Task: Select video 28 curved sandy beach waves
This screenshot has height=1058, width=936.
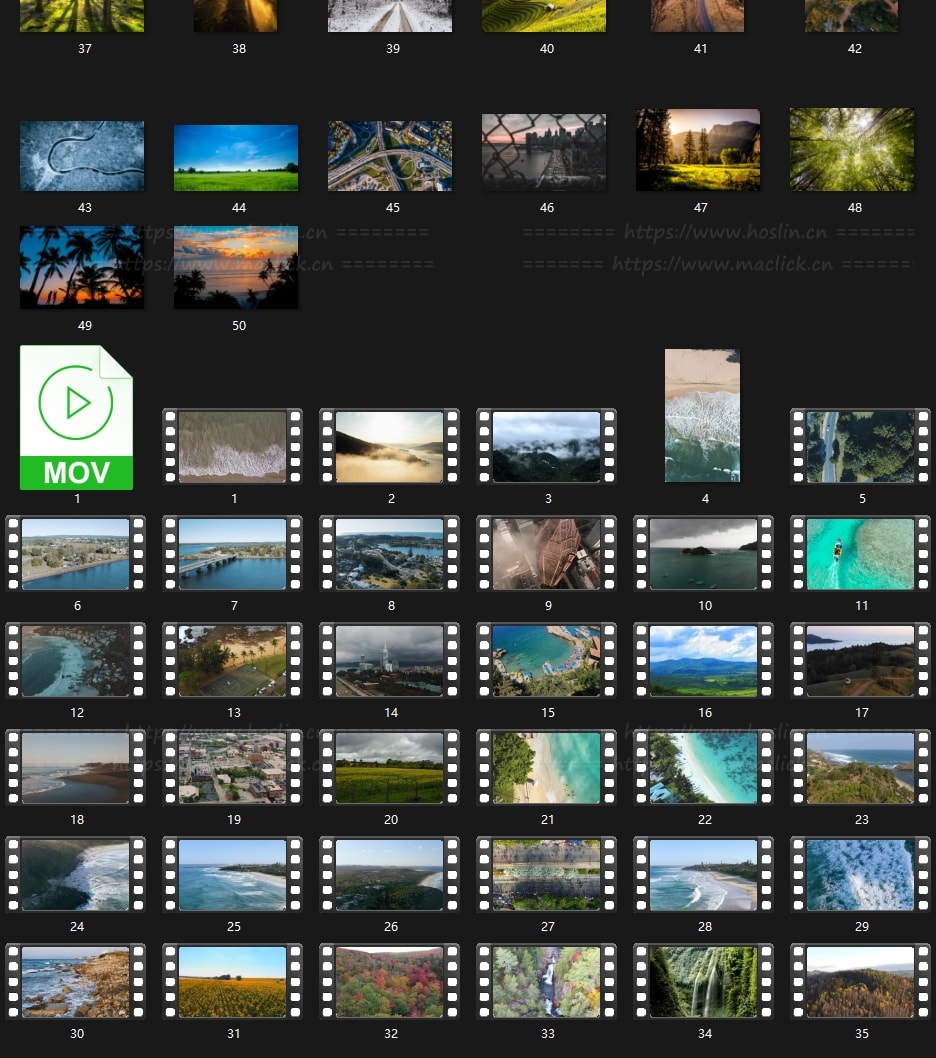Action: coord(703,874)
